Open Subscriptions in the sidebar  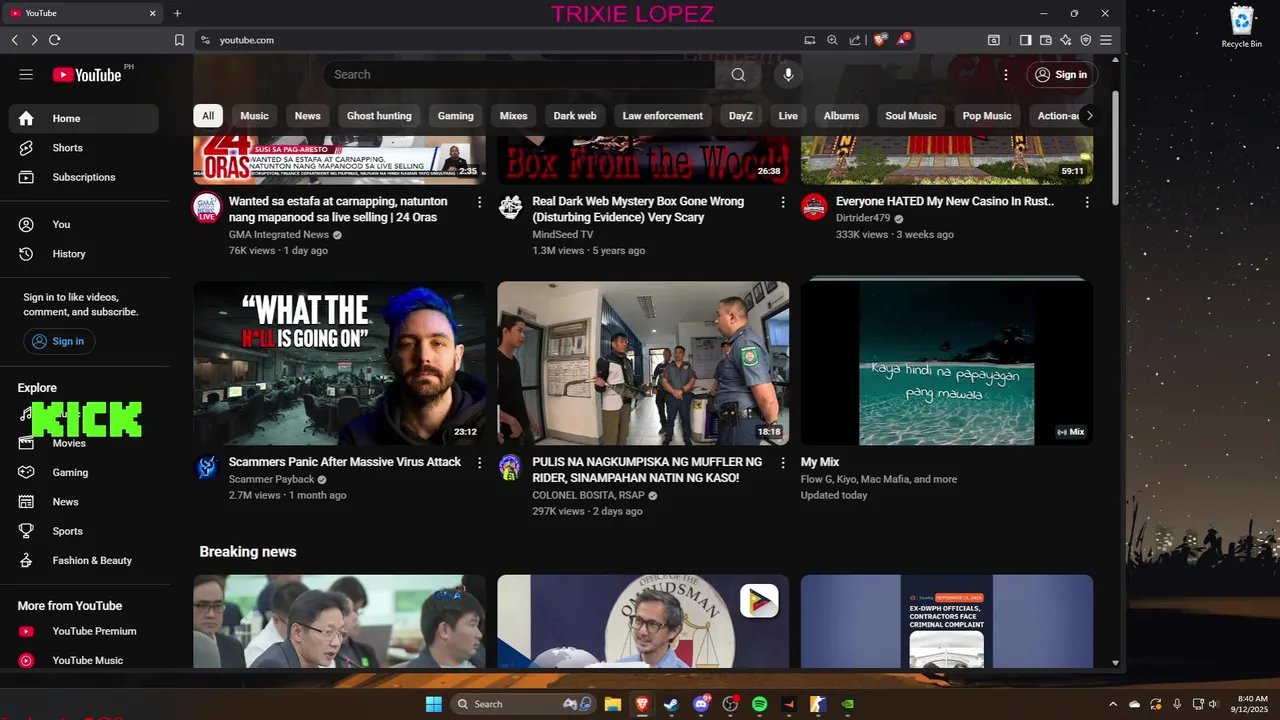84,177
